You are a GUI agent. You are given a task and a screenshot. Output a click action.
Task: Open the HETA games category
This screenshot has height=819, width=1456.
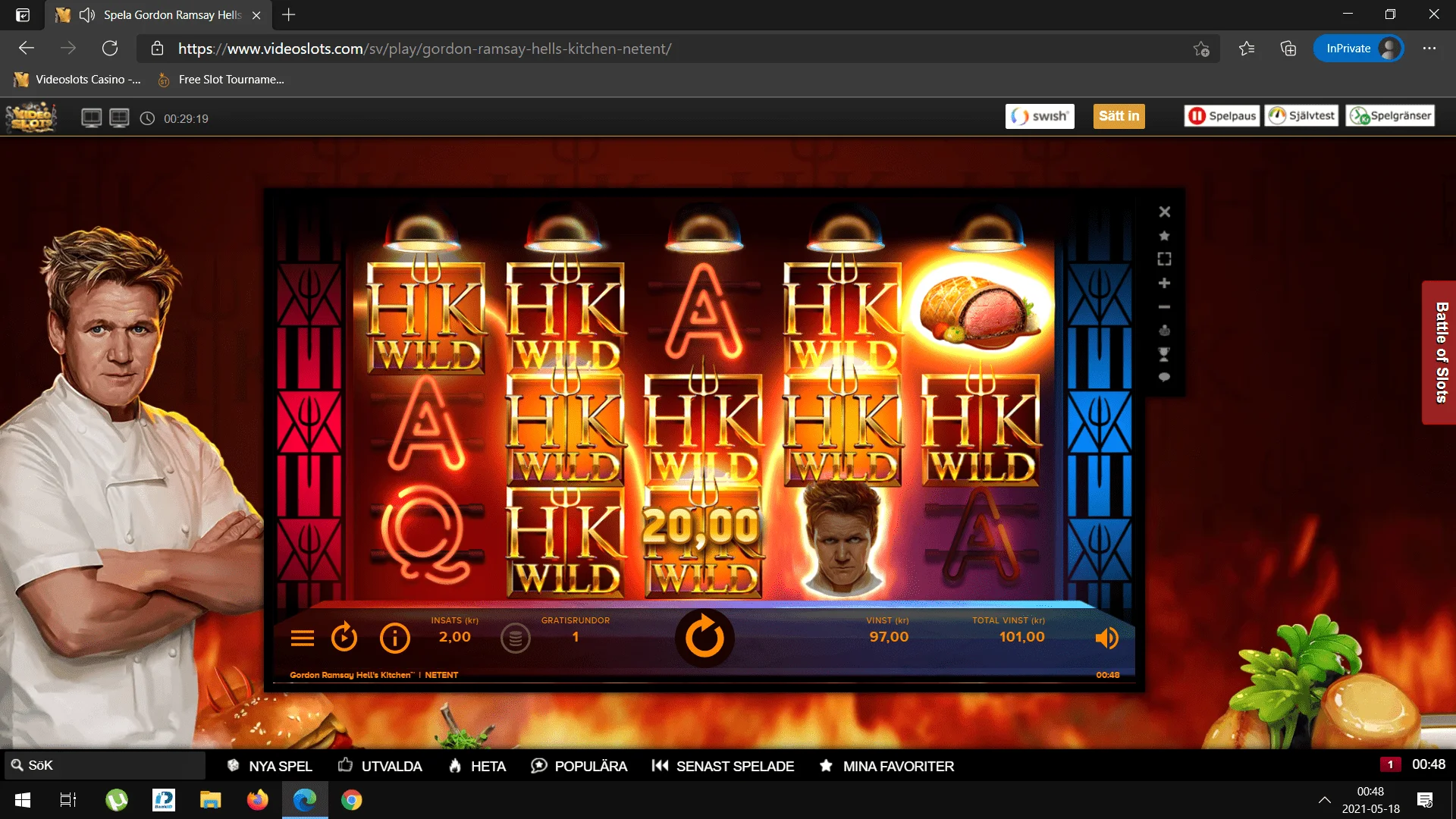477,766
